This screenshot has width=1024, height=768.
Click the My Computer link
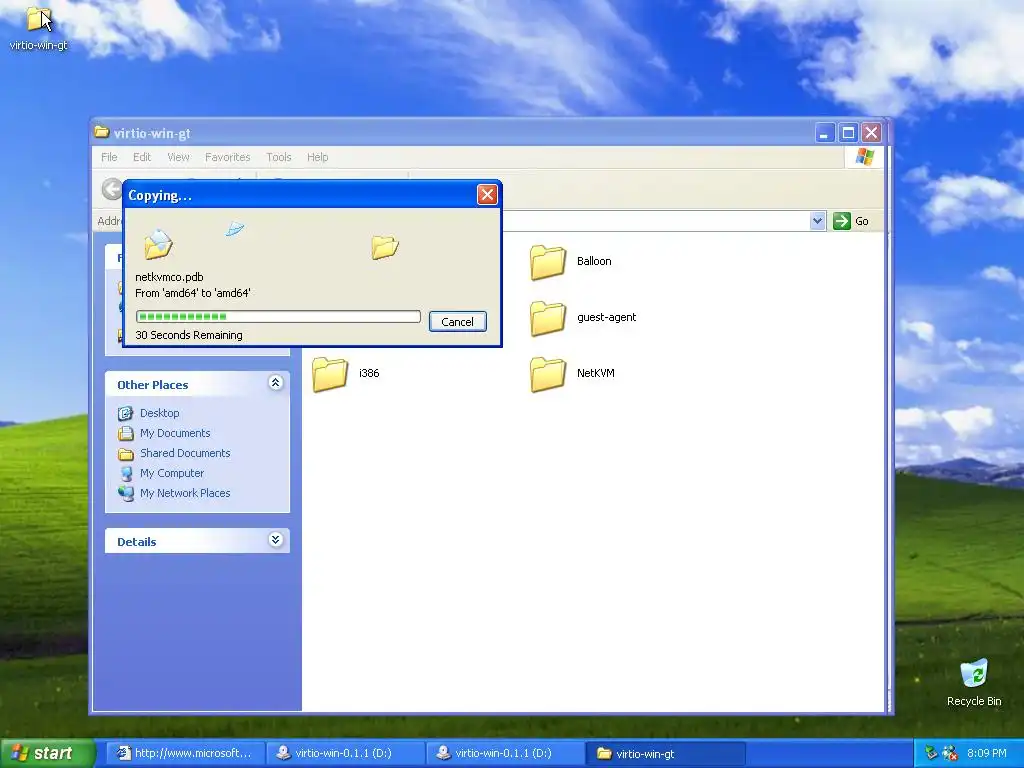tap(172, 473)
